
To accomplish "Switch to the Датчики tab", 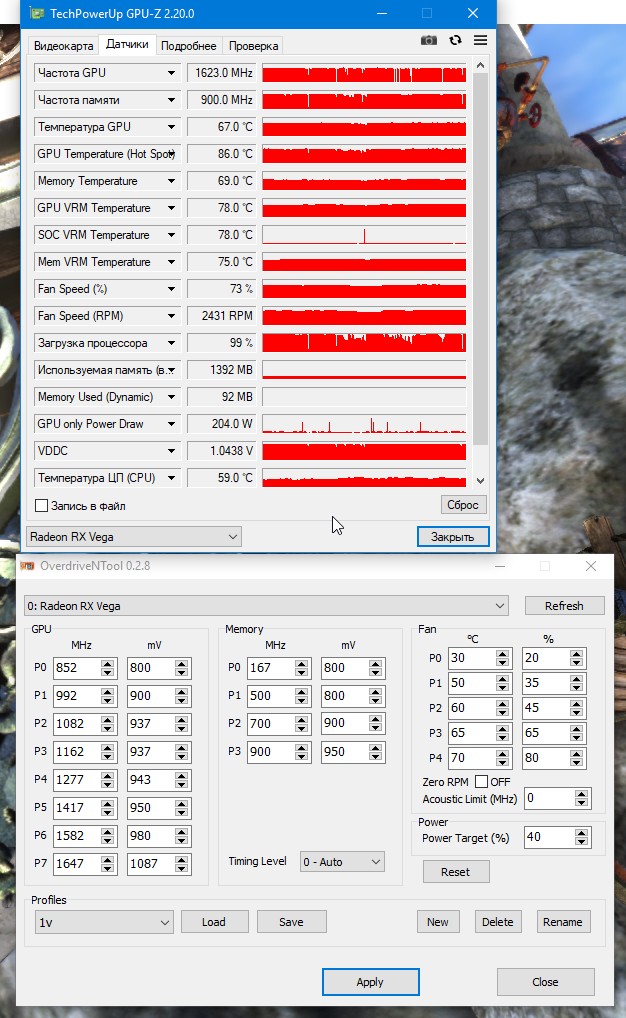I will pyautogui.click(x=127, y=44).
